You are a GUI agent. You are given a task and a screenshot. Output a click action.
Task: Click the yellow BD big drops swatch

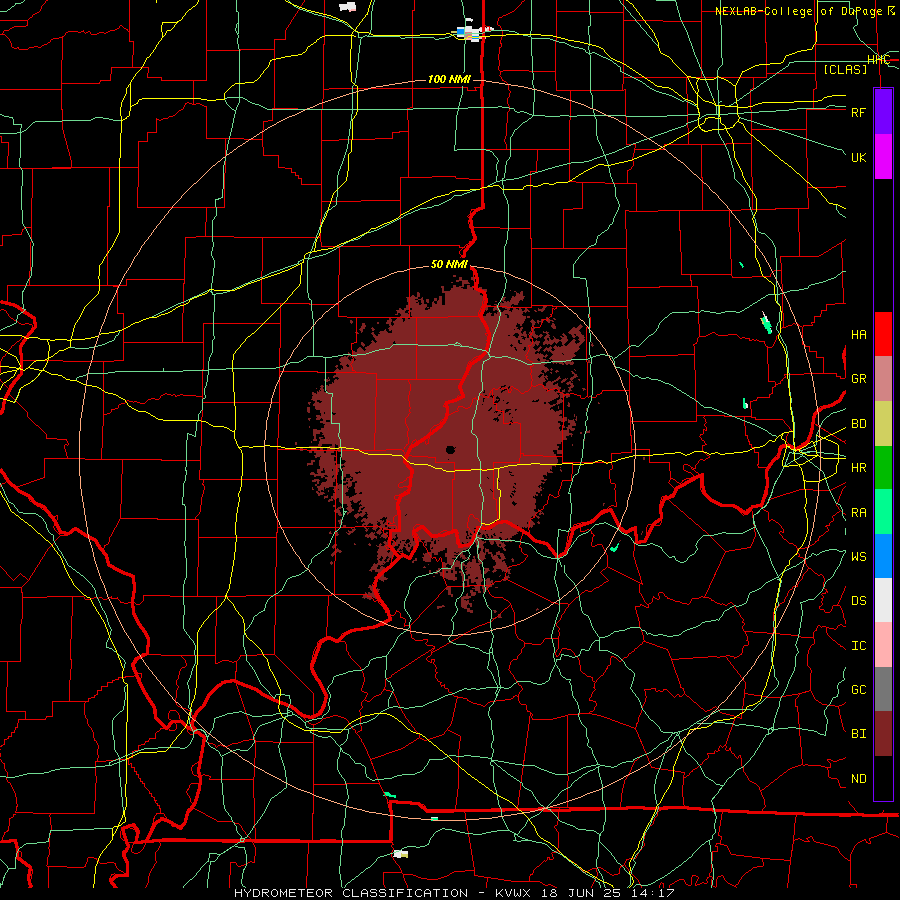883,423
